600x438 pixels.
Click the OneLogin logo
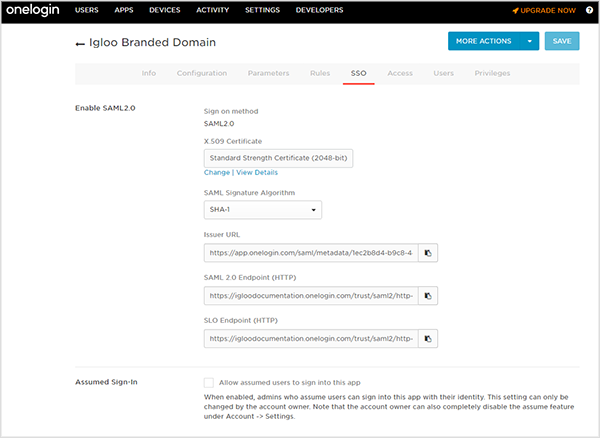pos(34,10)
